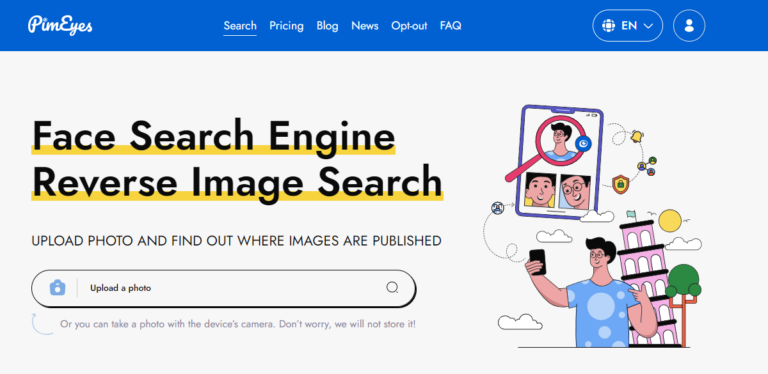Open the Search nav tab
The image size is (768, 374).
(240, 25)
